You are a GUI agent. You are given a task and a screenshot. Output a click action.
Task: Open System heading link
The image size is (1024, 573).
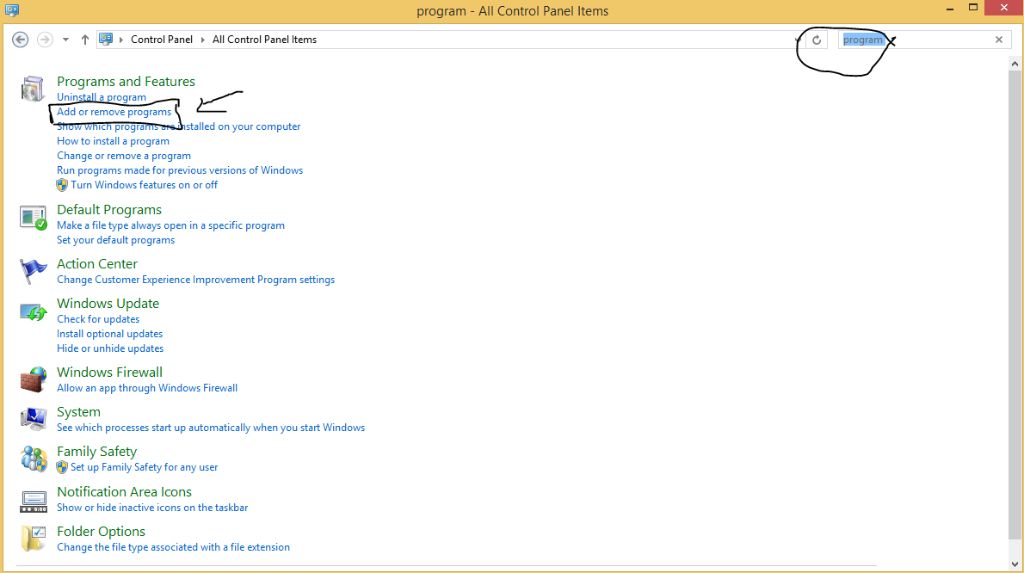click(78, 412)
